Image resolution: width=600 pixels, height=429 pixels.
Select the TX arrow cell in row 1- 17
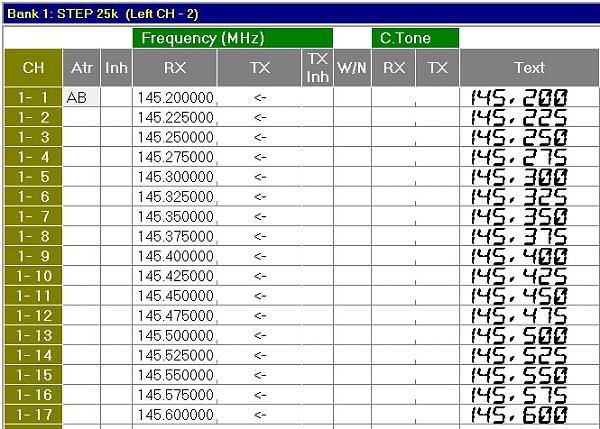(259, 415)
